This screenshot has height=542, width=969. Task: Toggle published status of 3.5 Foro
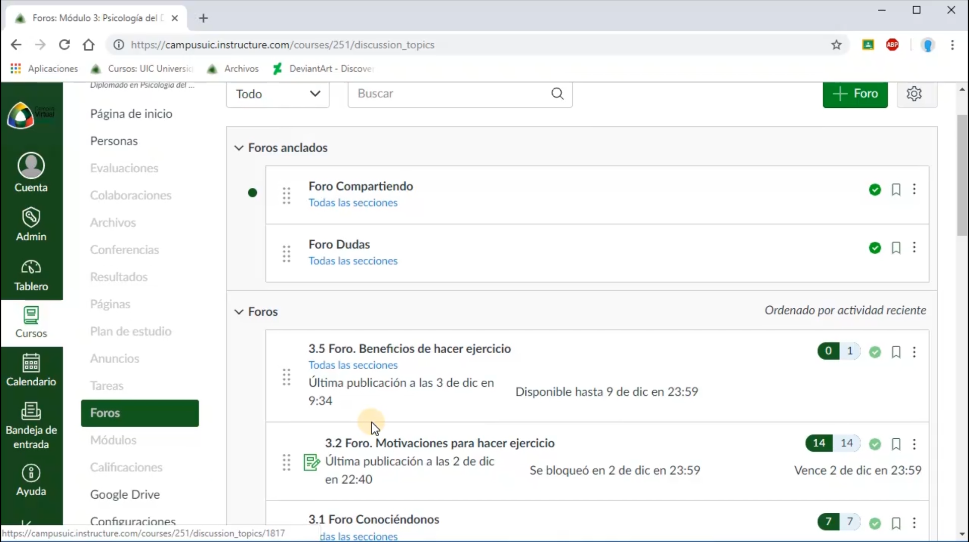click(875, 352)
